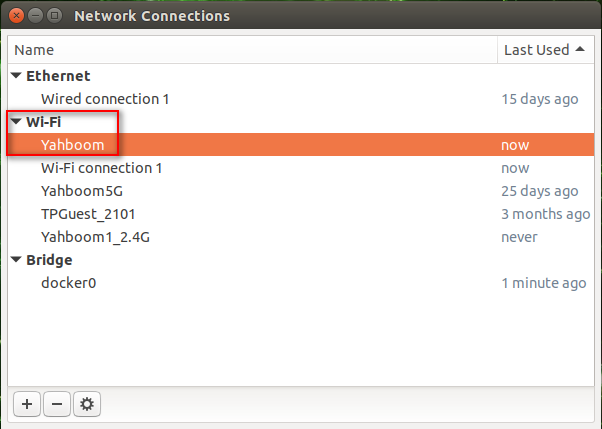Collapse the Wi-Fi group triangle

pos(16,121)
